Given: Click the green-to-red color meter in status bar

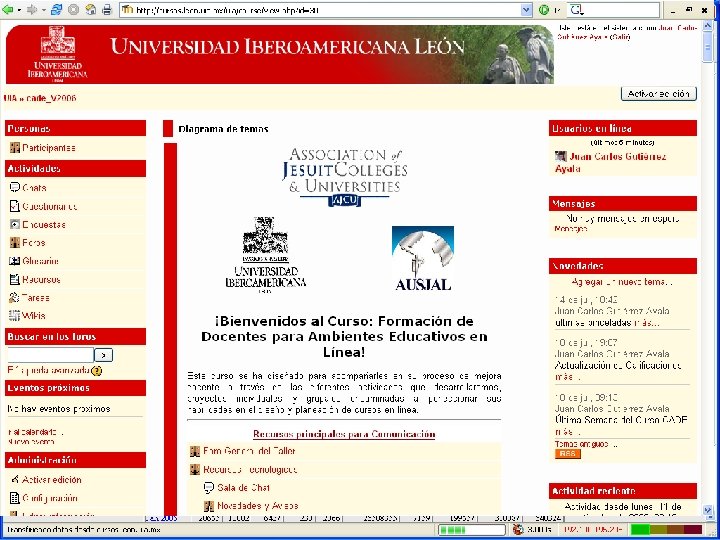Looking at the screenshot, I should 667,529.
